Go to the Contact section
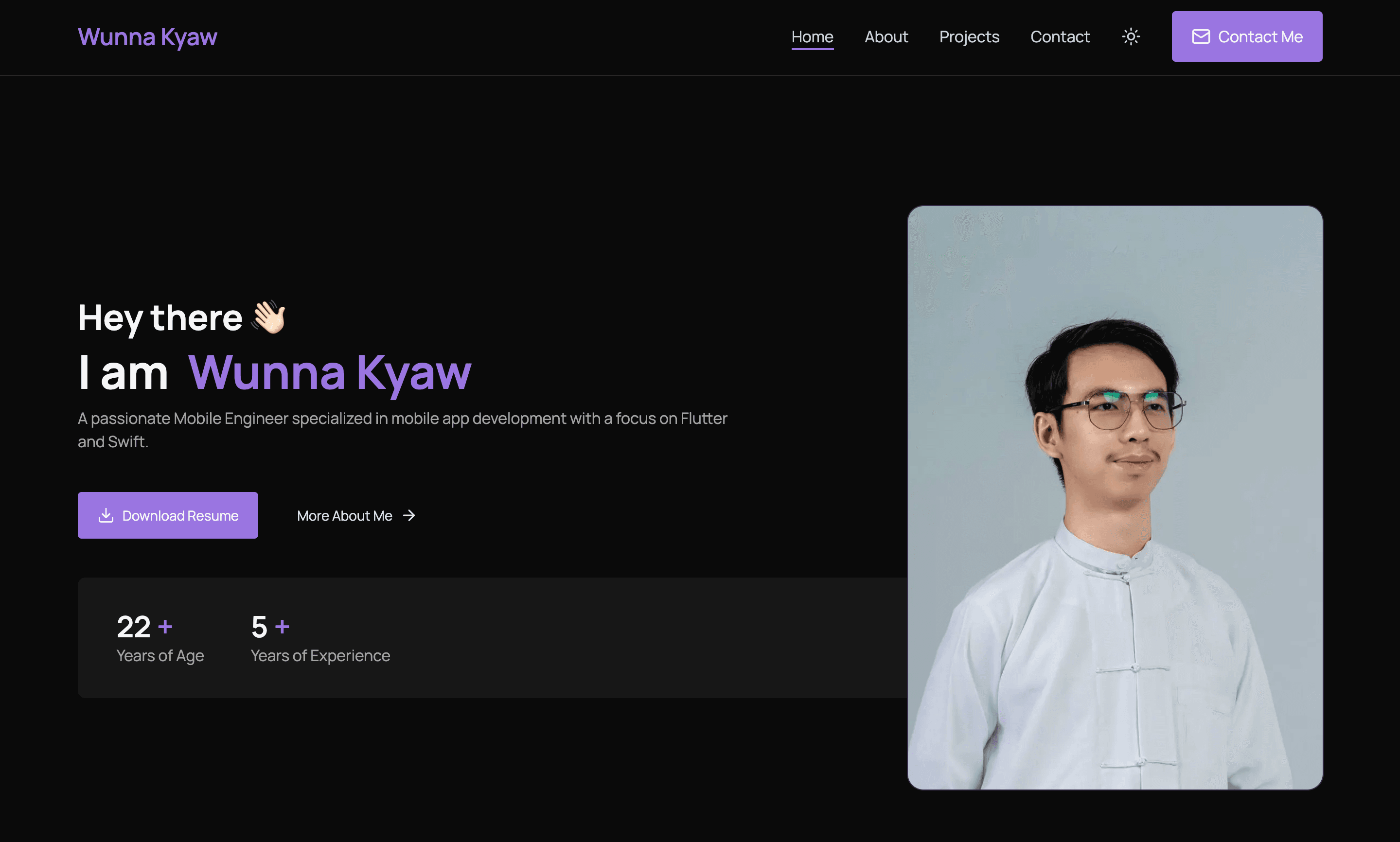1400x842 pixels. 1060,36
